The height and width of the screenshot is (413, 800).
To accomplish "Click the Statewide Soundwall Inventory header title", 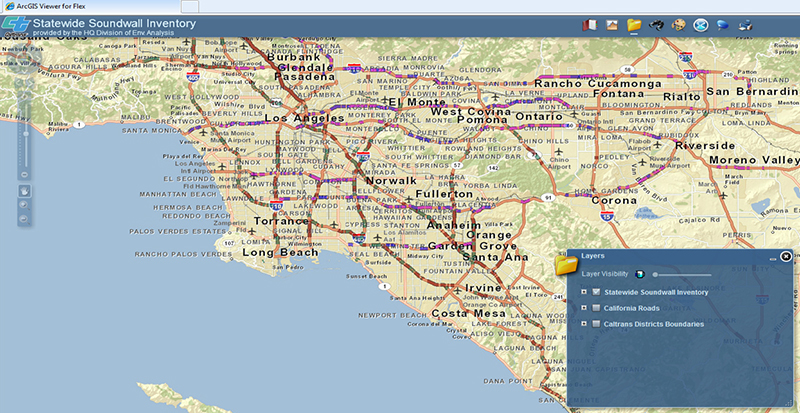I will point(114,23).
